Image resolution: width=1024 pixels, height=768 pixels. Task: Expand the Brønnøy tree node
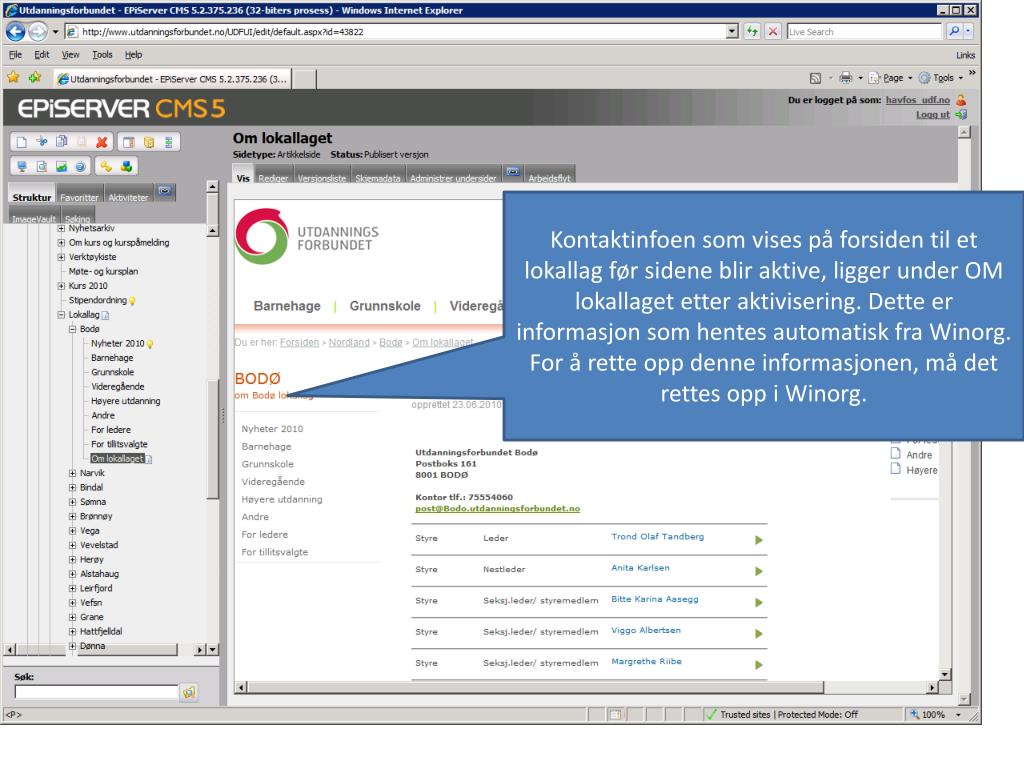(72, 516)
